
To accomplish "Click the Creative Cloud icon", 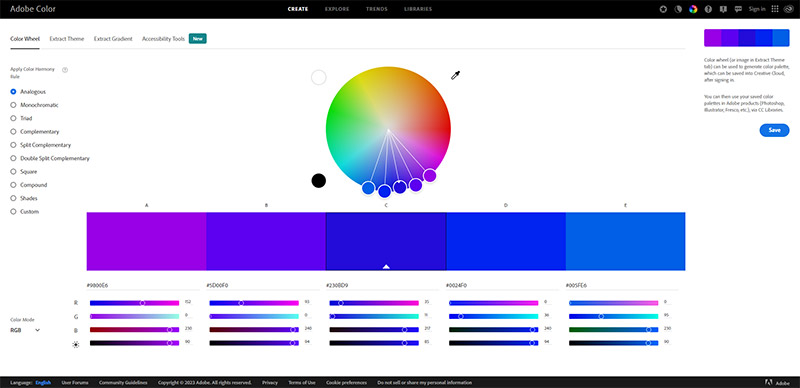I will 788,9.
